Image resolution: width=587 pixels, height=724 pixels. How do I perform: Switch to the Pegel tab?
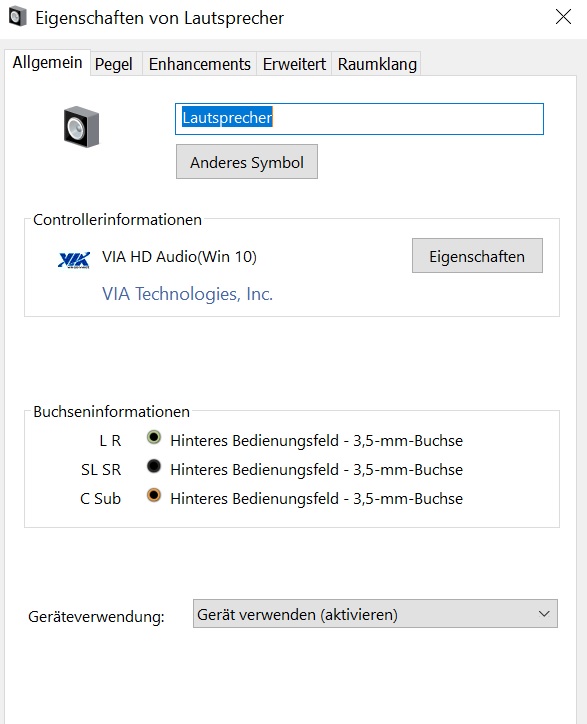coord(114,64)
